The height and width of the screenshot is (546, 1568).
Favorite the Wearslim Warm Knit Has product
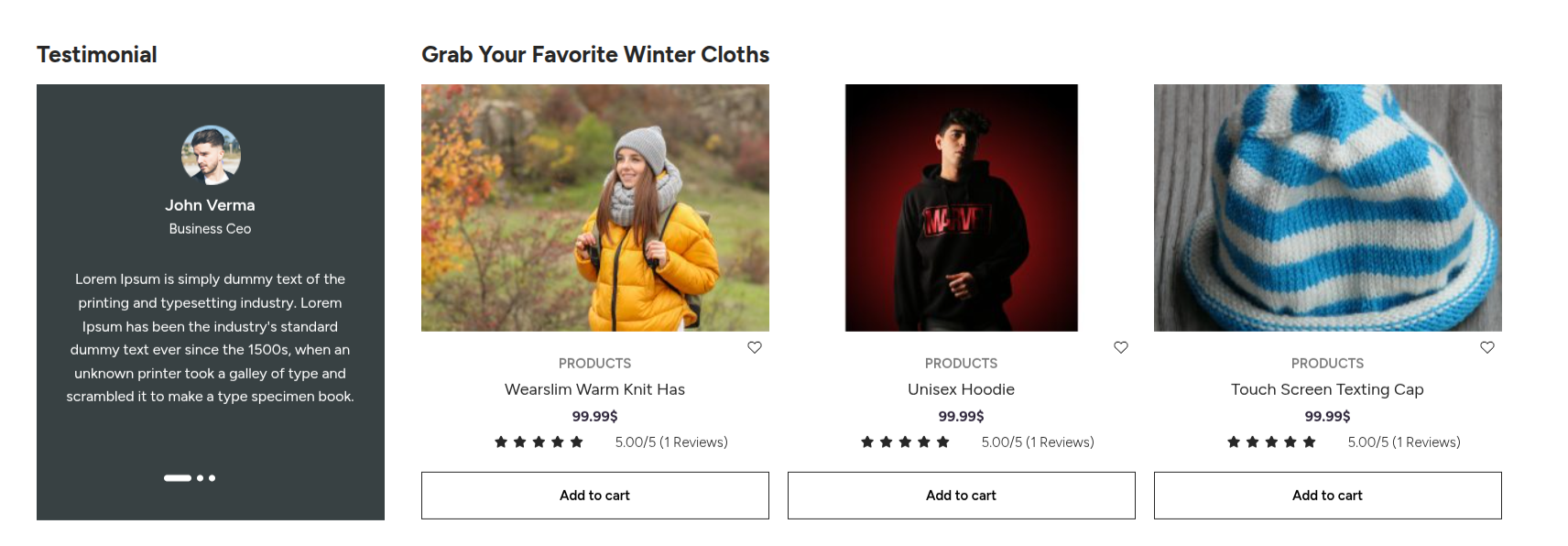tap(755, 347)
